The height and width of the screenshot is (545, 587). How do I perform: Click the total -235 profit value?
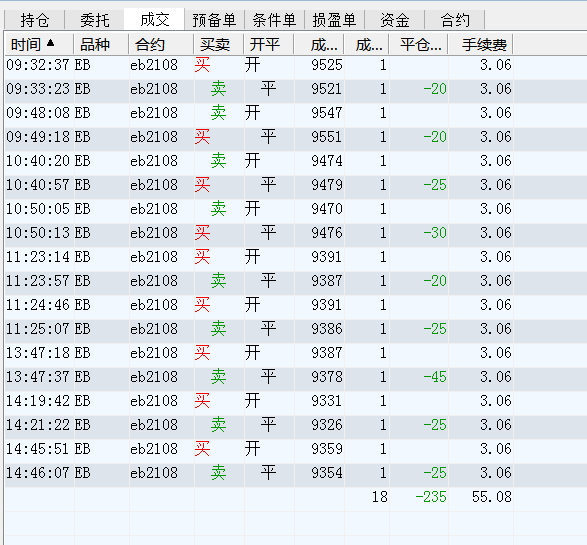pos(431,497)
